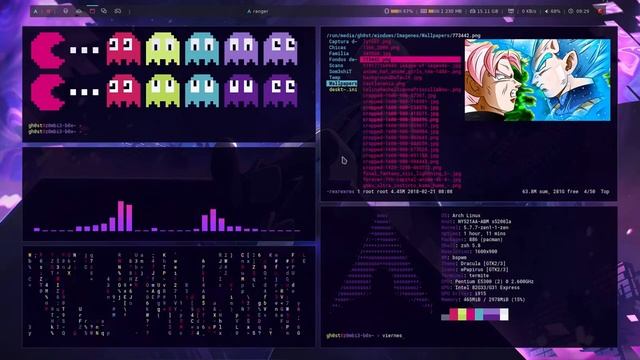640x360 pixels.
Task: Click the 'ranger' window title in top bar
Action: tap(258, 11)
